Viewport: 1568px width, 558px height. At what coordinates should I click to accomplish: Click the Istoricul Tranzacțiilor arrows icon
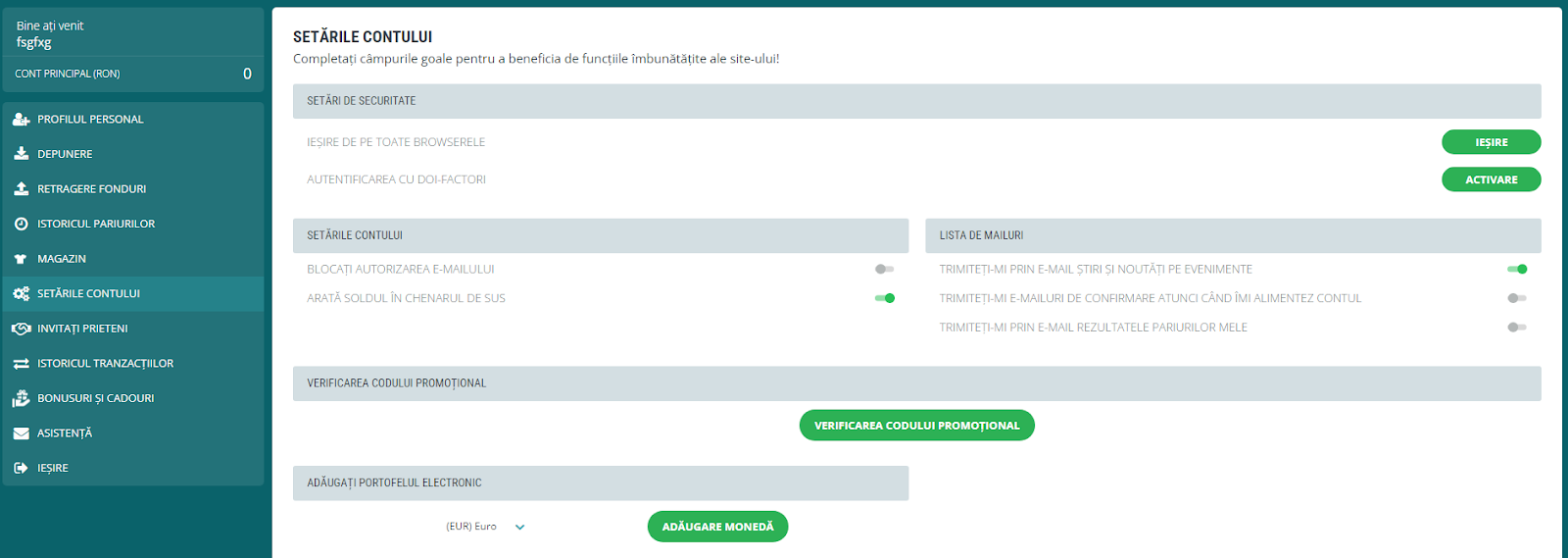[x=21, y=364]
